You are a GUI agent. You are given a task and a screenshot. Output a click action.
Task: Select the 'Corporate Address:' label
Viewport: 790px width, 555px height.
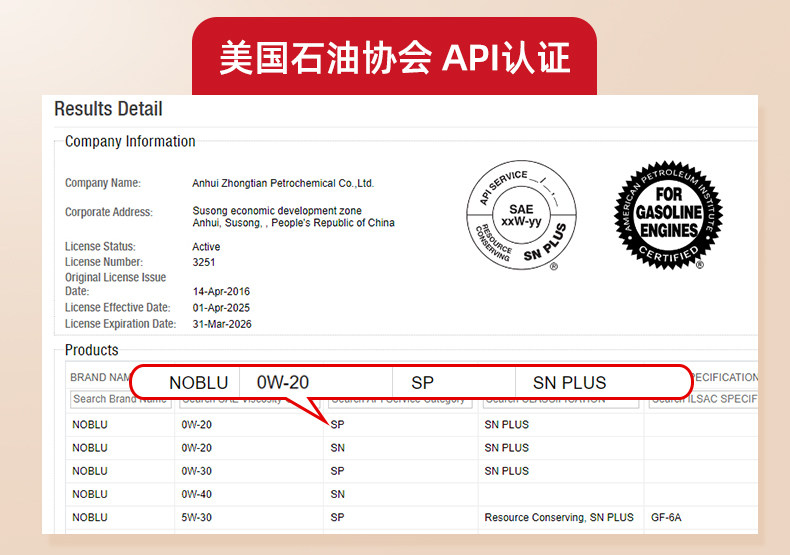(x=109, y=212)
